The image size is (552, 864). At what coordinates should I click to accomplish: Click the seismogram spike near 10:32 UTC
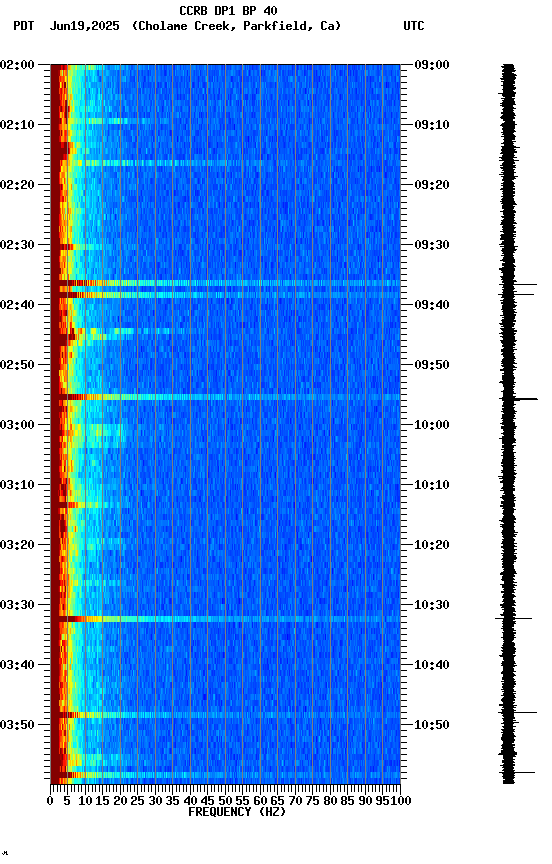514,619
